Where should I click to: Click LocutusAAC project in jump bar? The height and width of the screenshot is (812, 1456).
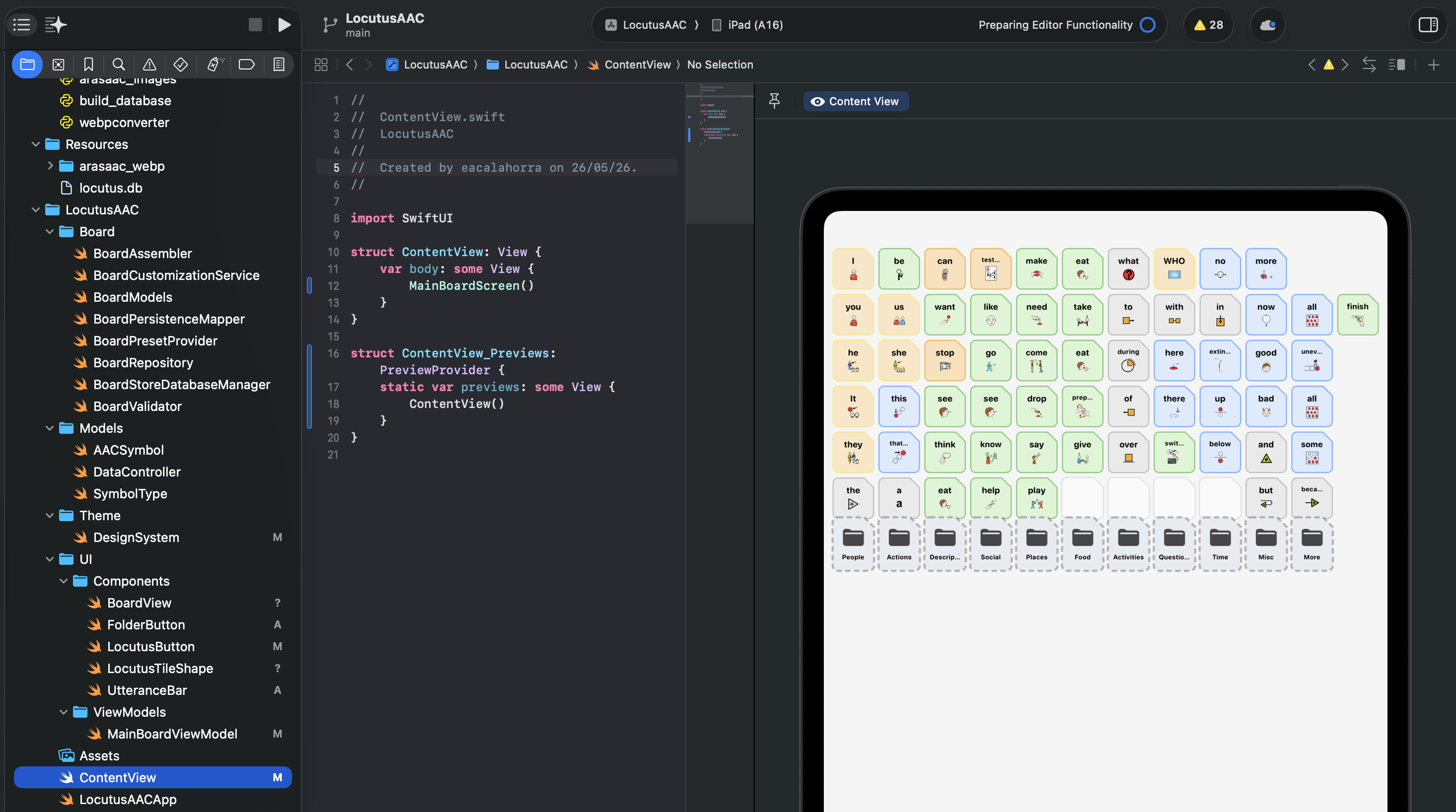427,65
